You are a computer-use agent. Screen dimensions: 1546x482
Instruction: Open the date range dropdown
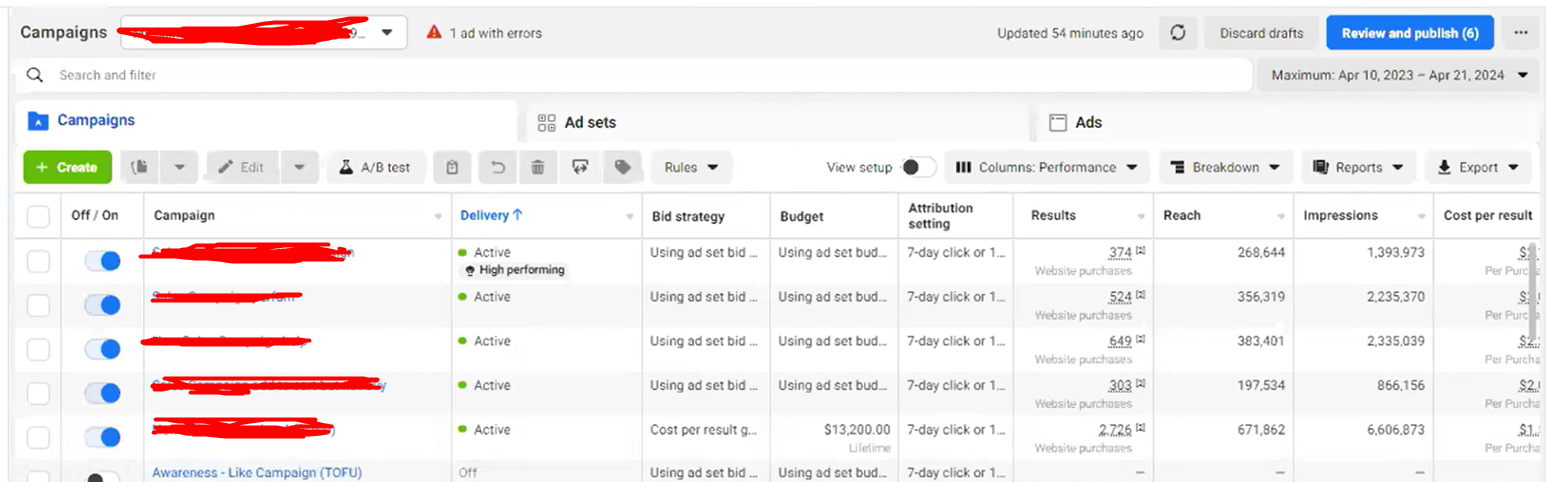point(1399,75)
